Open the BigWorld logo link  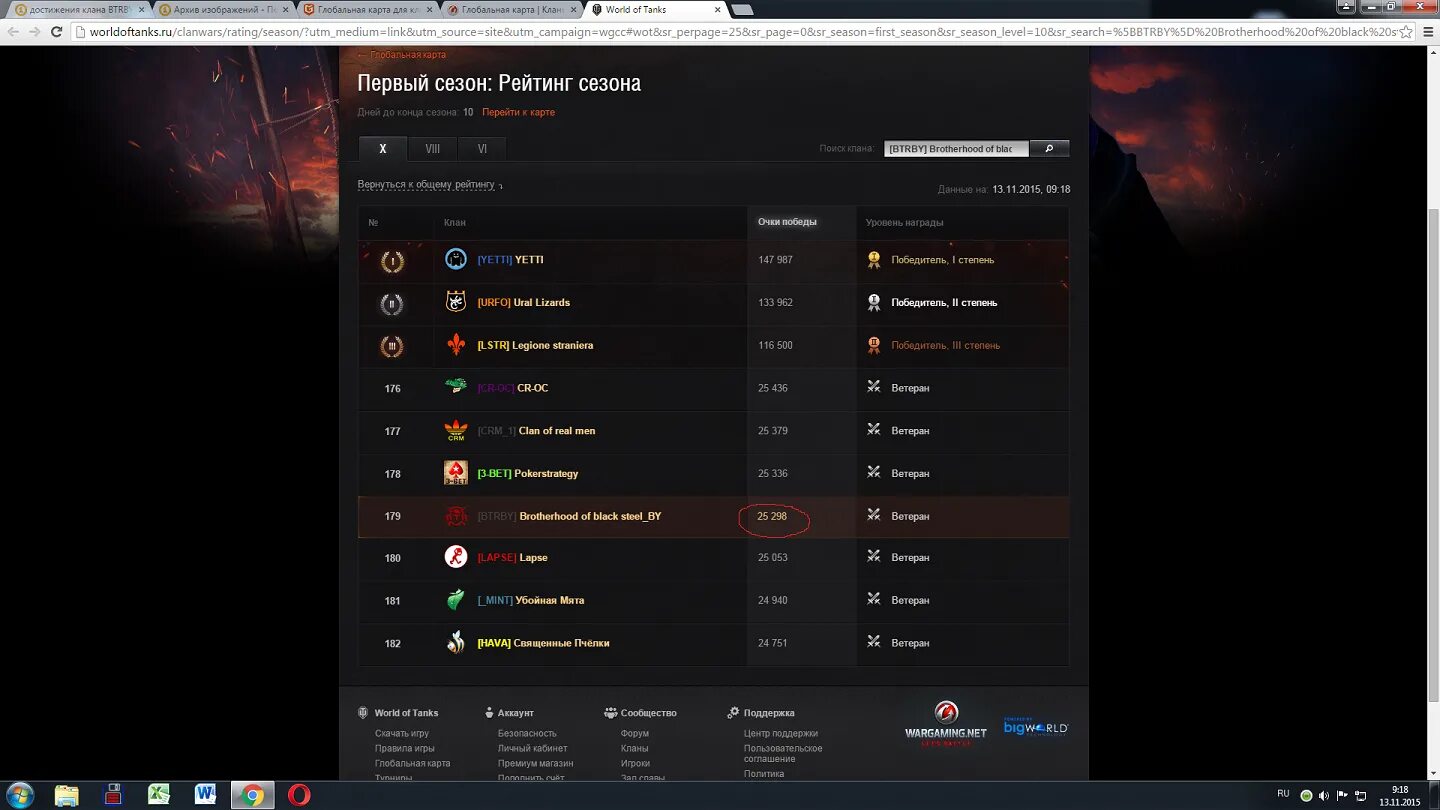(1035, 727)
